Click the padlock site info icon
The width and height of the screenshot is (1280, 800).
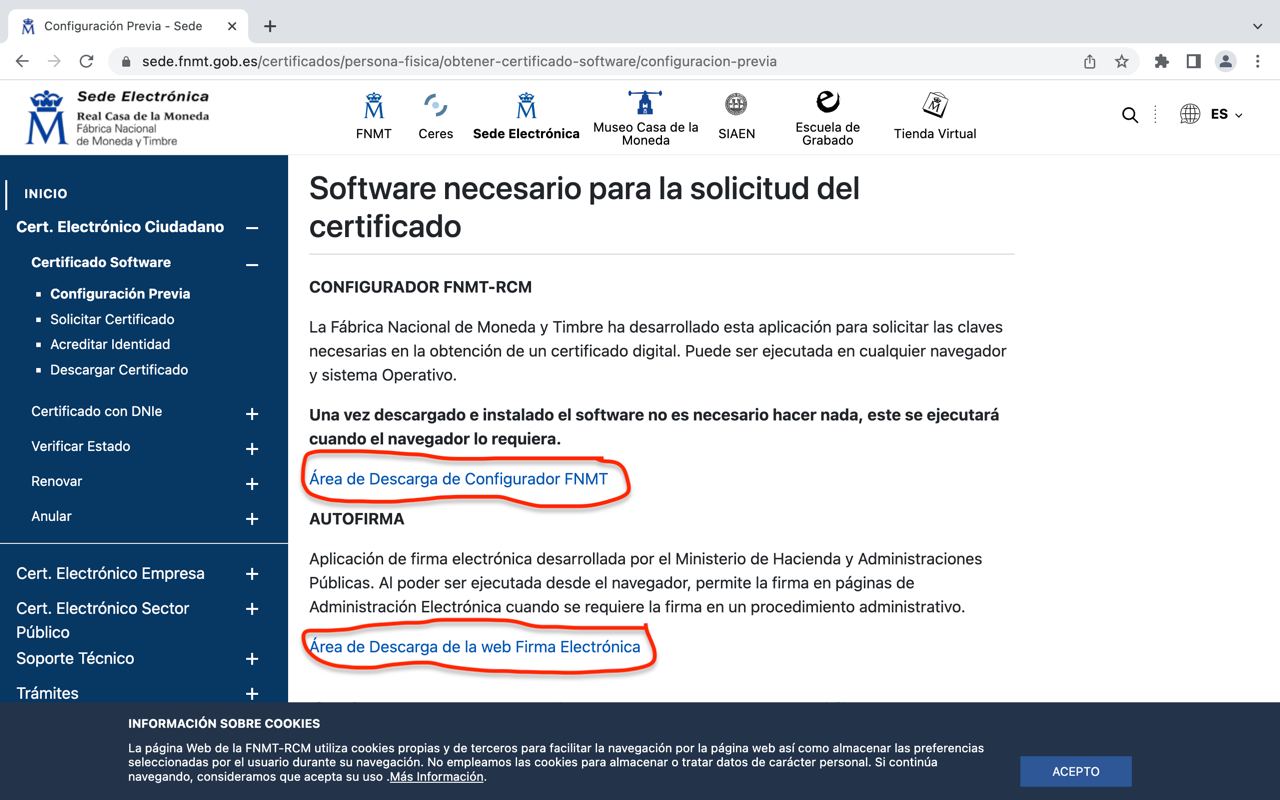click(x=126, y=61)
